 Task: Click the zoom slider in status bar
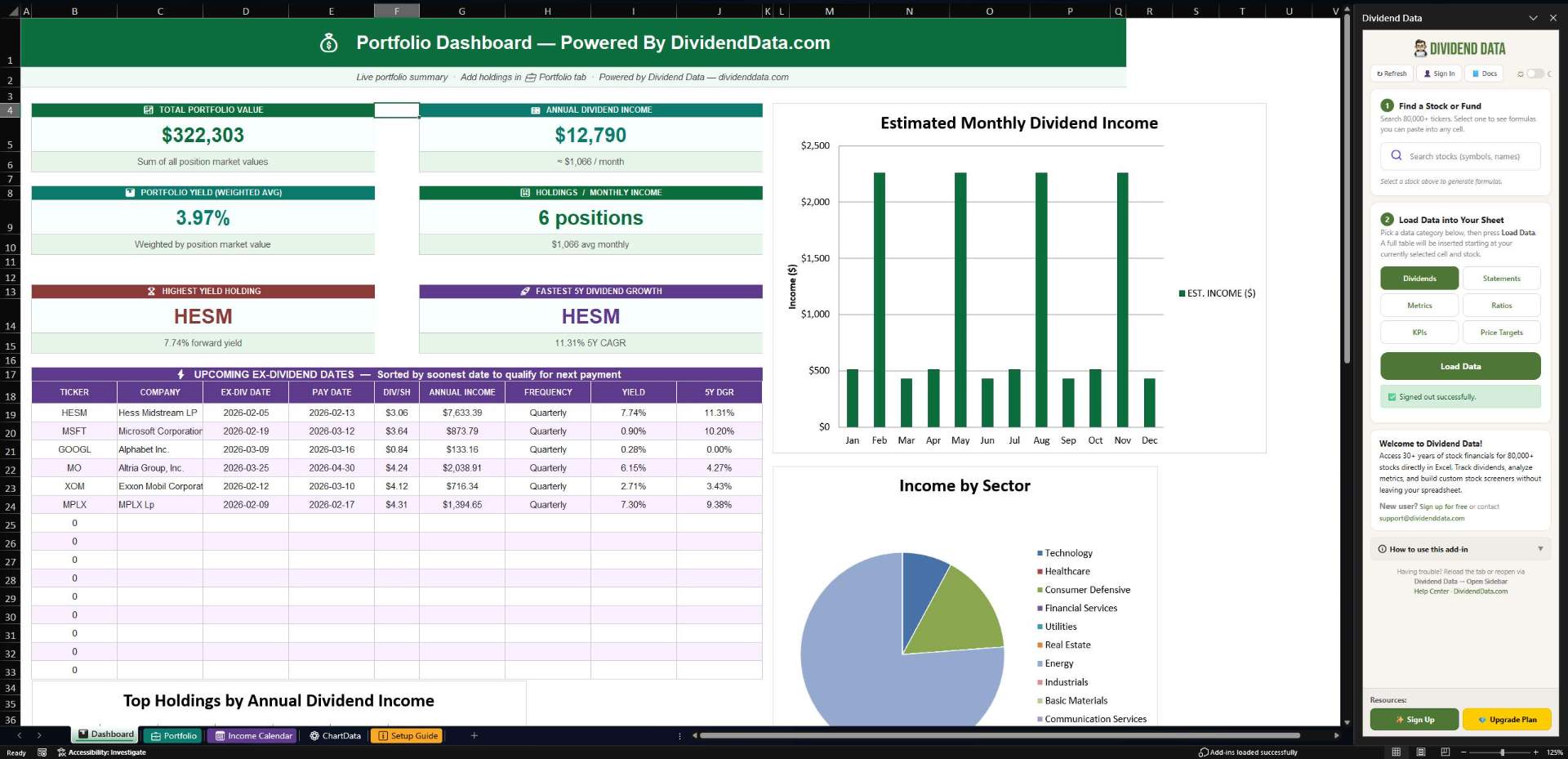coord(1502,752)
